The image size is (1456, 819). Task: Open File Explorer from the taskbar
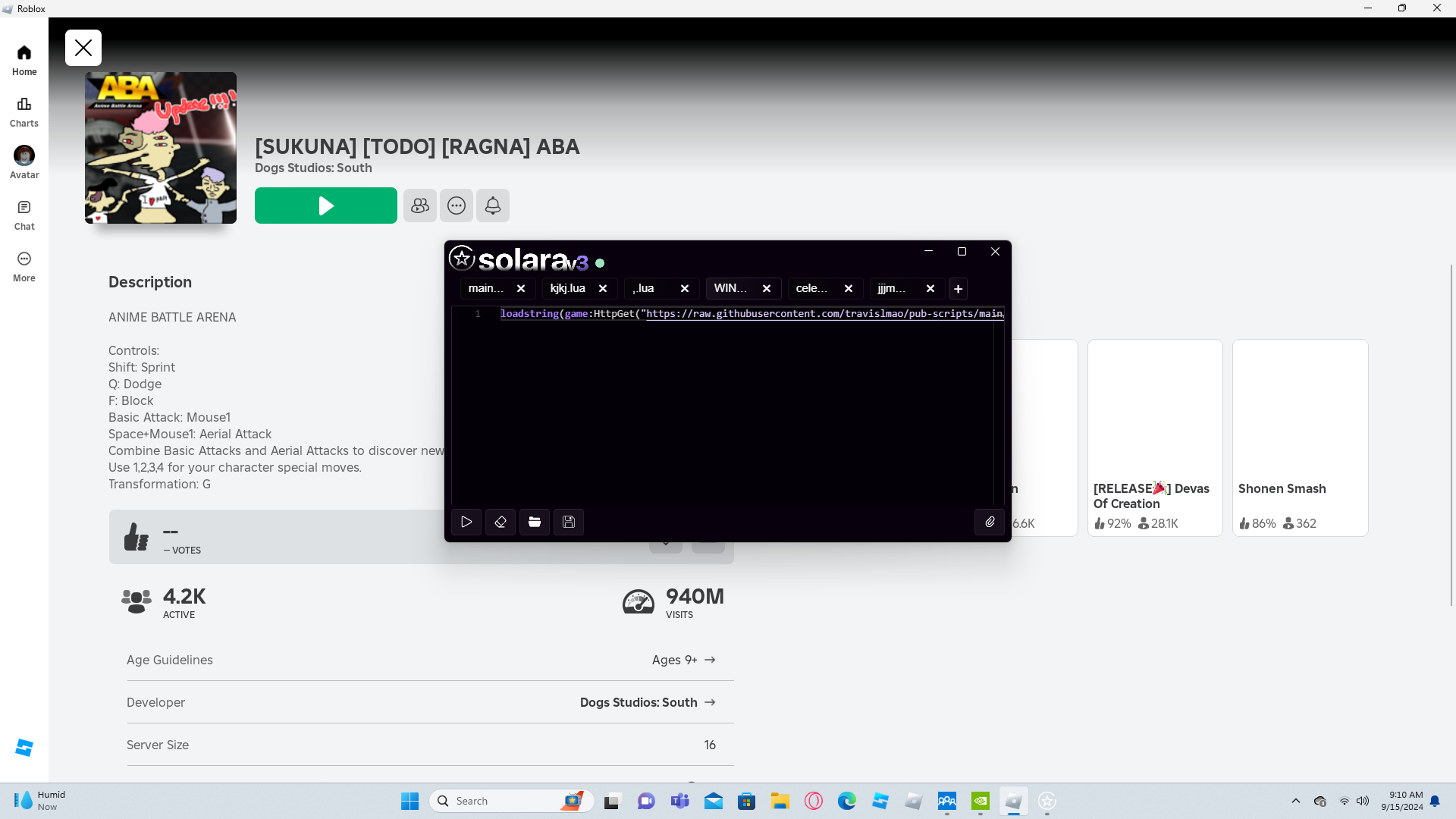click(x=780, y=801)
